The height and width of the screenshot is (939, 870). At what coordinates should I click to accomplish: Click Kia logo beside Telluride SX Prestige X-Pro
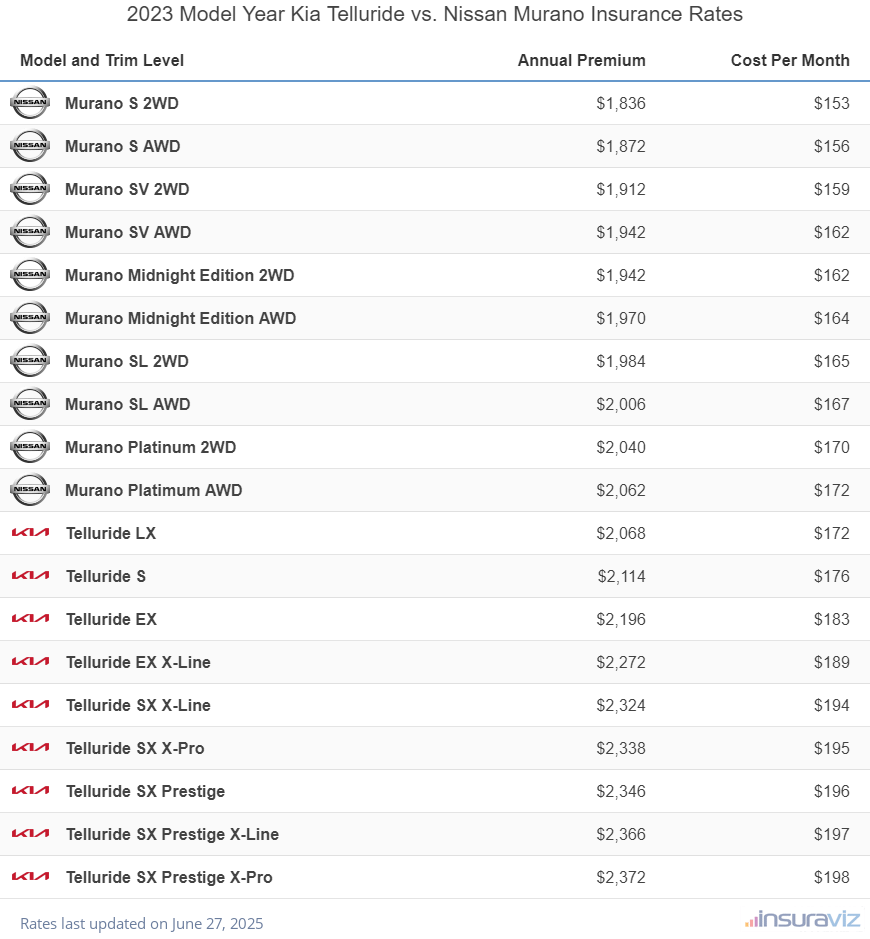(31, 877)
